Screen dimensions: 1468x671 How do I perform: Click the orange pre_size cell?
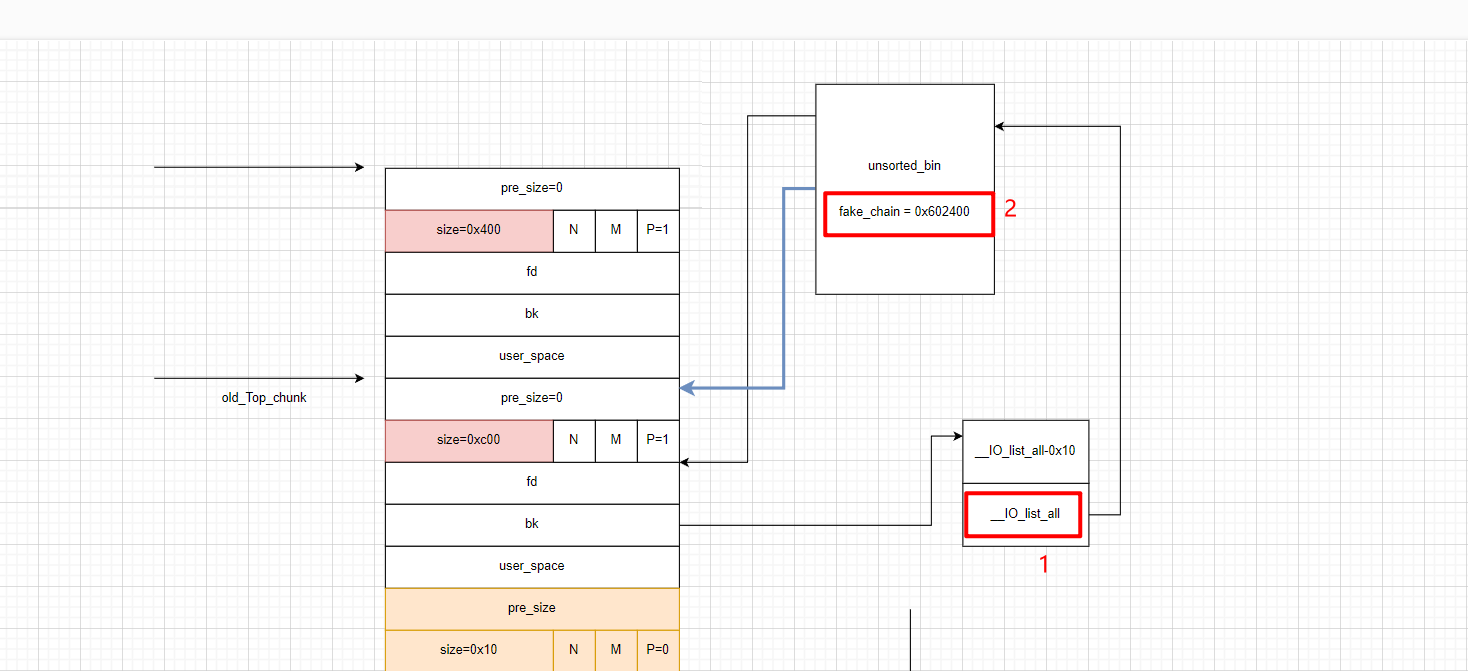[532, 608]
